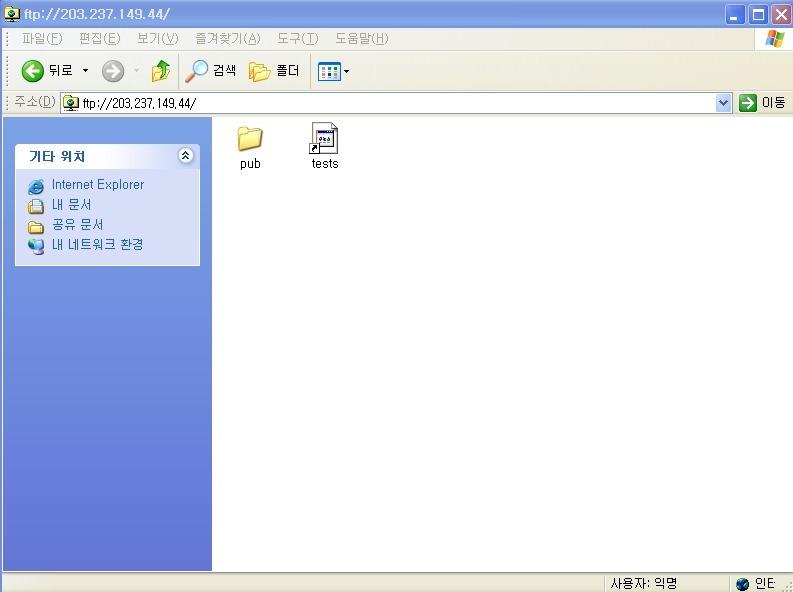Open the forward history dropdown arrow
Image resolution: width=793 pixels, height=592 pixels.
(137, 71)
